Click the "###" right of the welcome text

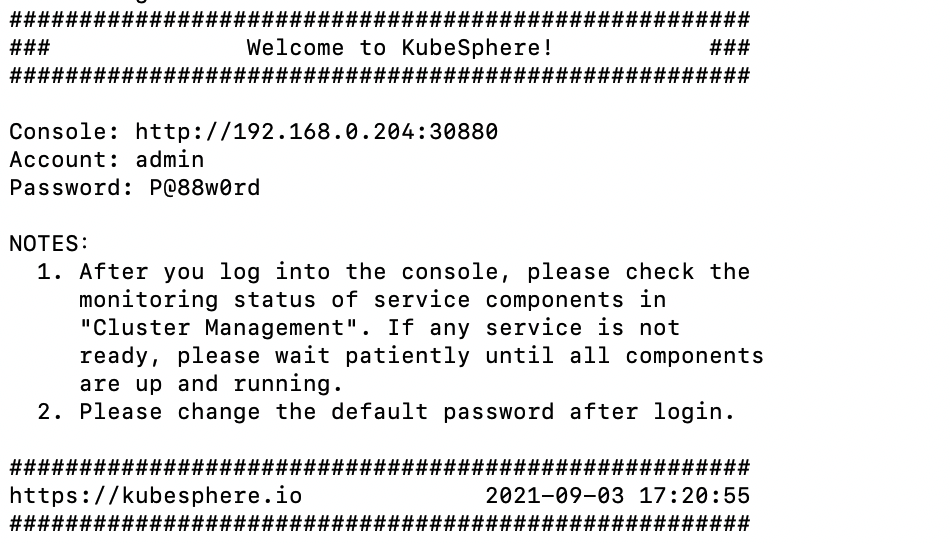point(729,48)
